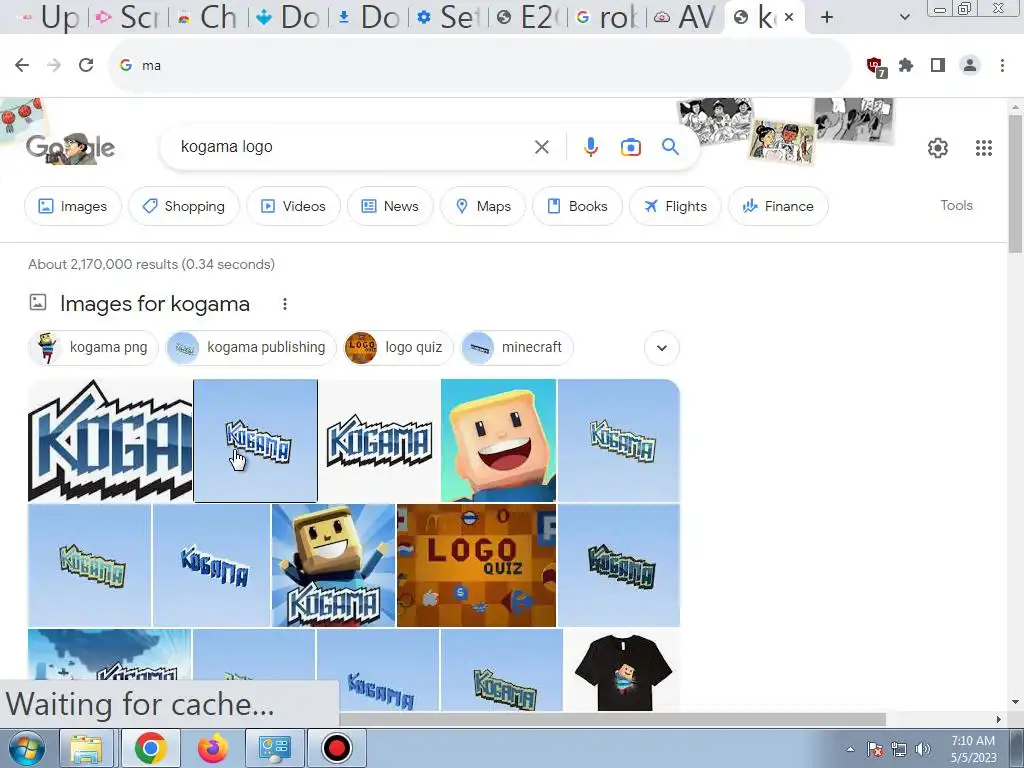Open options menu beside Images for kogama

pyautogui.click(x=285, y=304)
